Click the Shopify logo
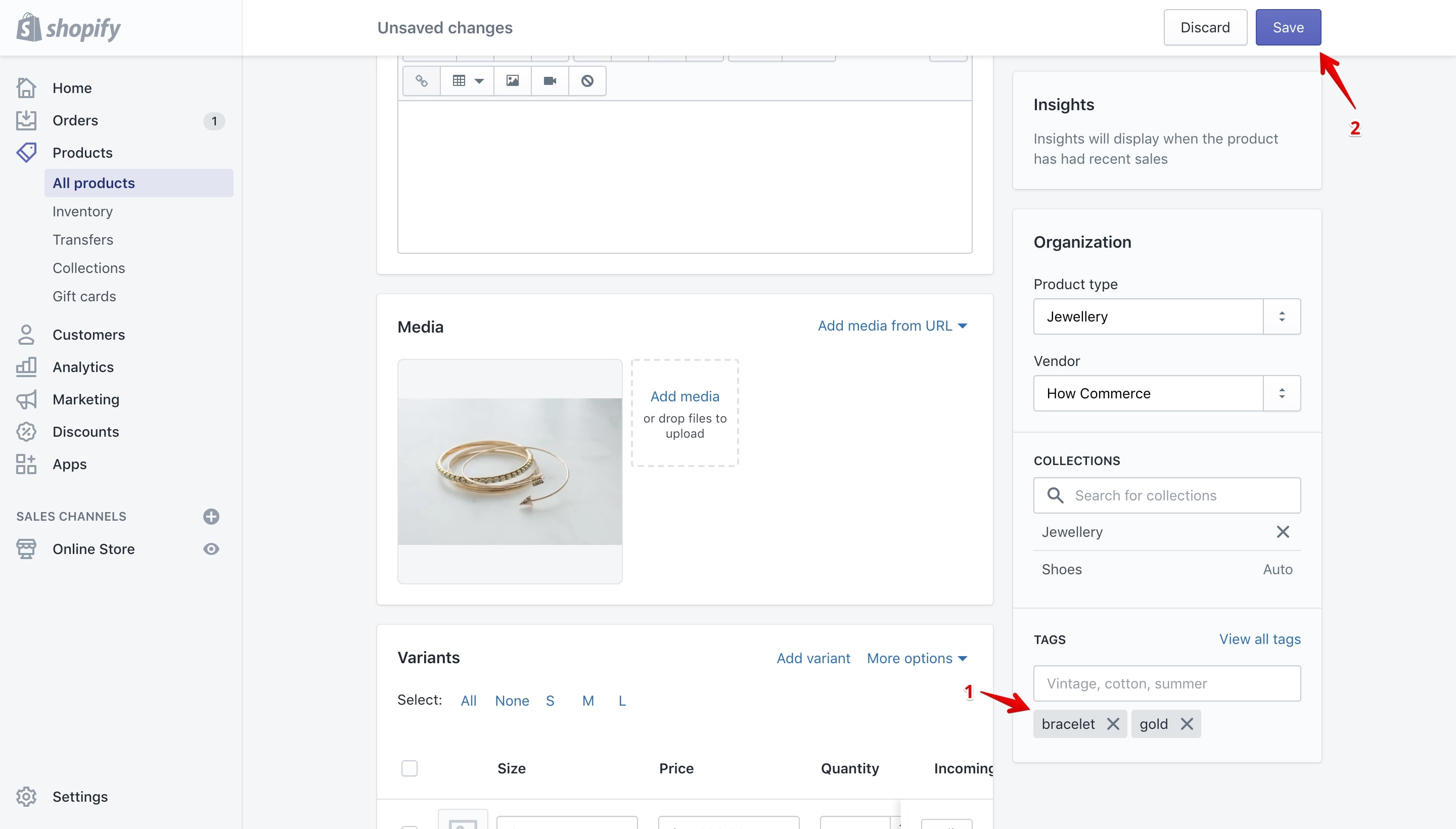 pos(68,27)
